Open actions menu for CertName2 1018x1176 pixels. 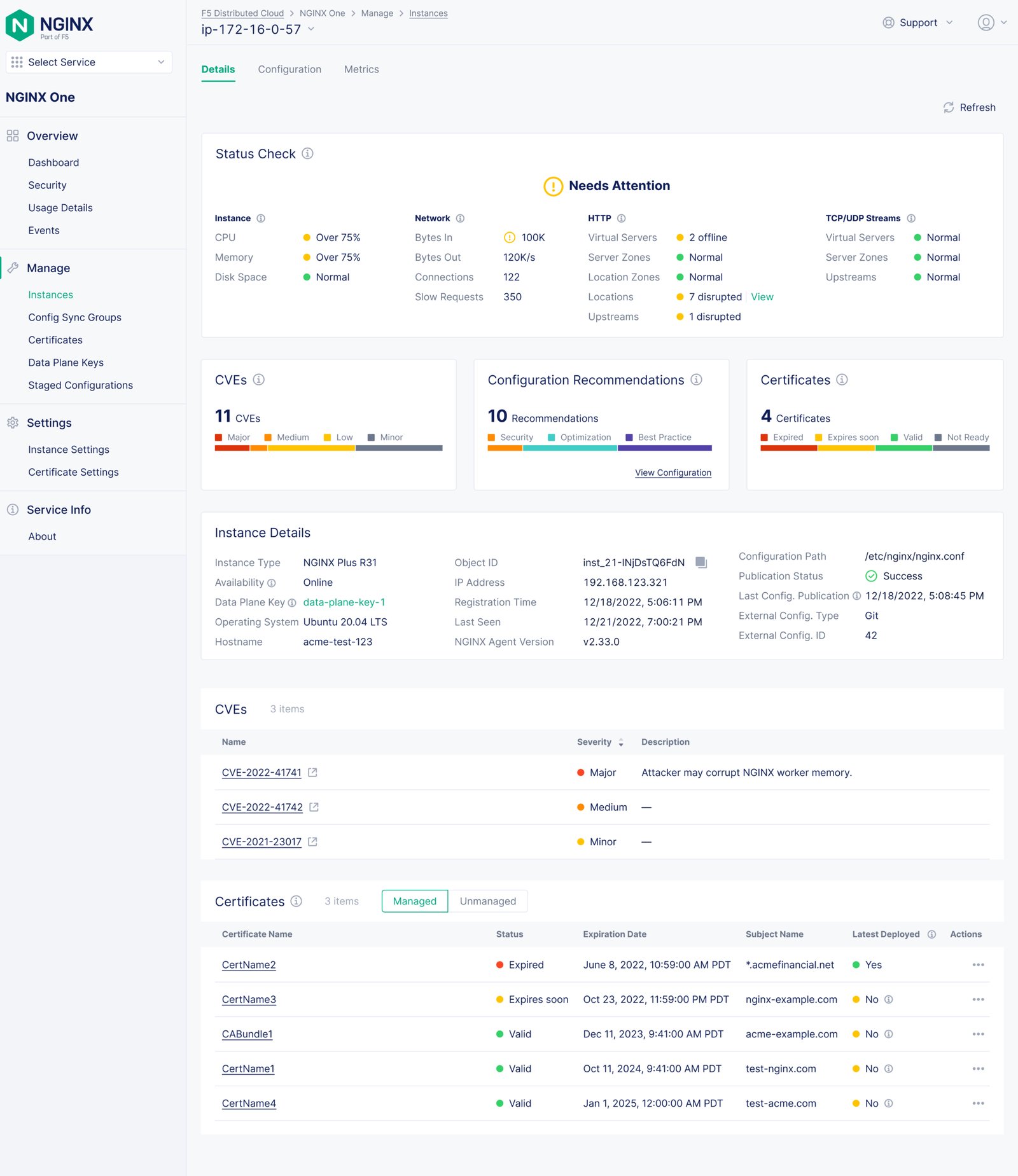click(978, 965)
